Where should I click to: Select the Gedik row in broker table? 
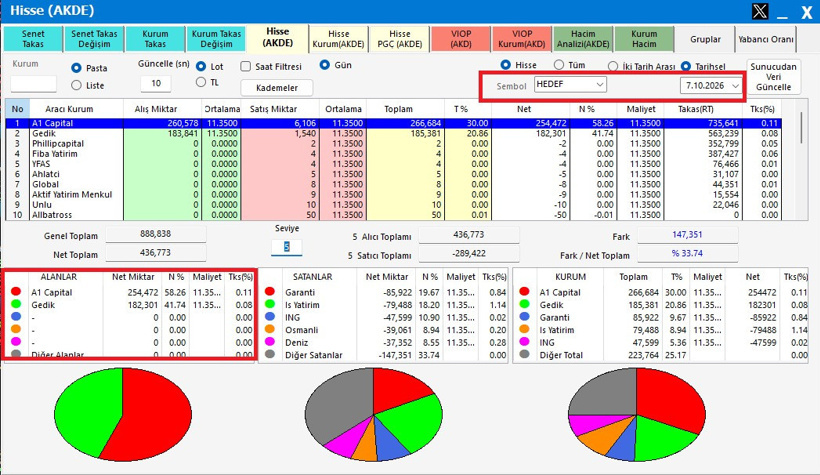[393, 133]
